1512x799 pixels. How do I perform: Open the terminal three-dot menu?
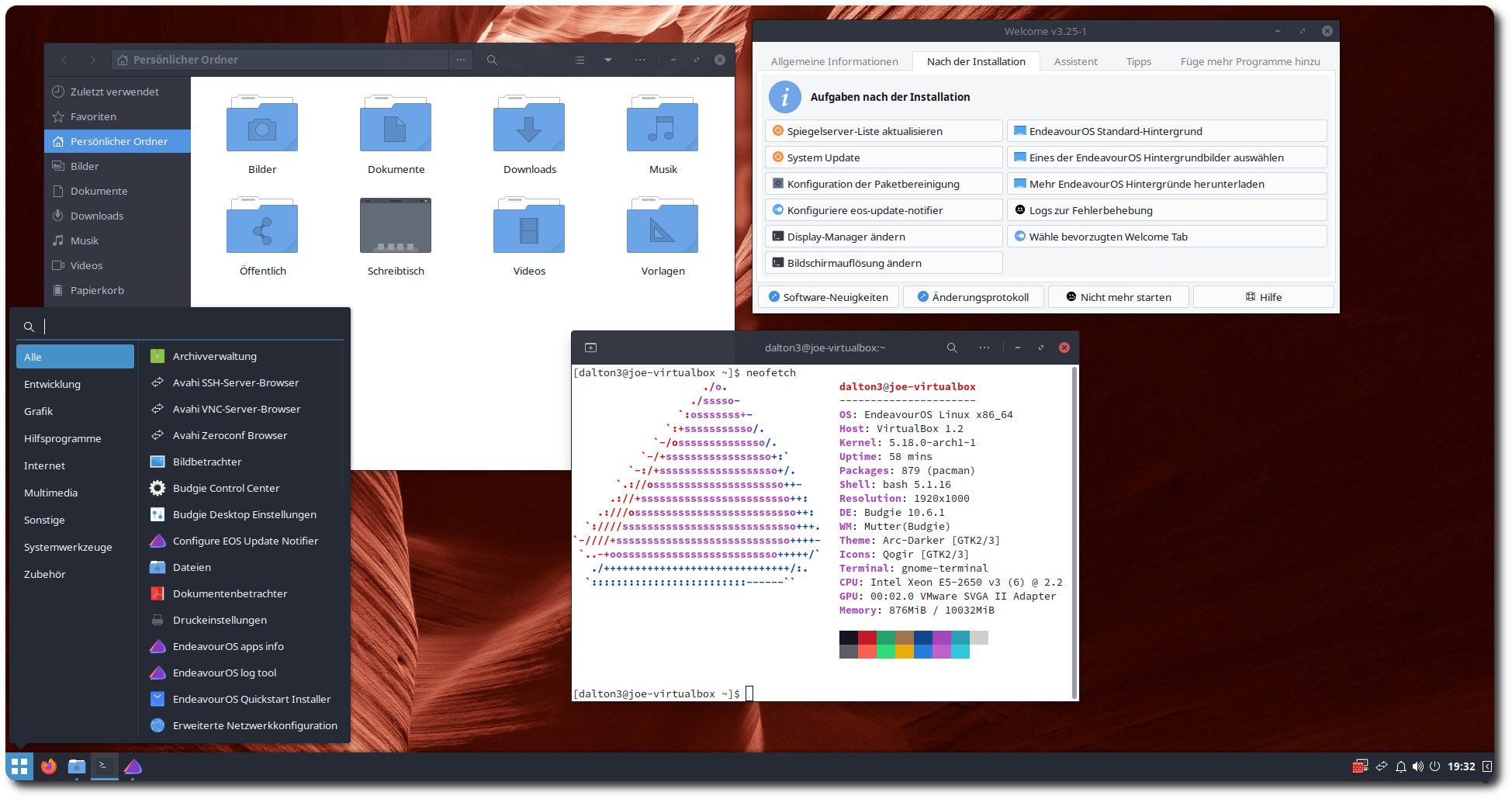click(984, 348)
